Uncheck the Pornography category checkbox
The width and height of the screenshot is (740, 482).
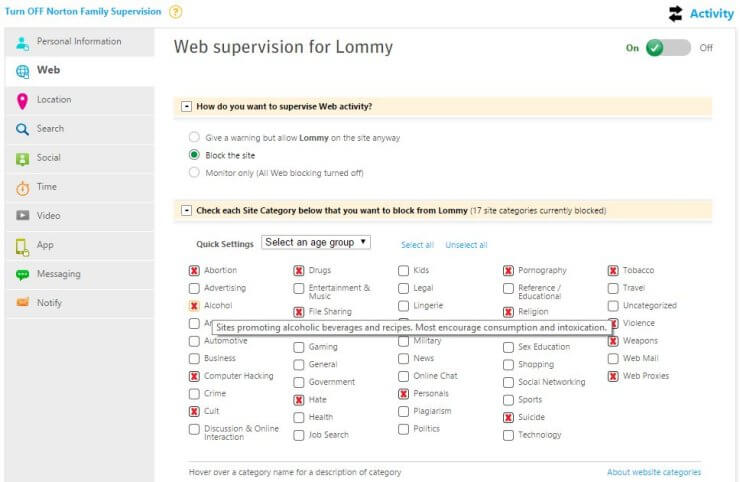508,270
